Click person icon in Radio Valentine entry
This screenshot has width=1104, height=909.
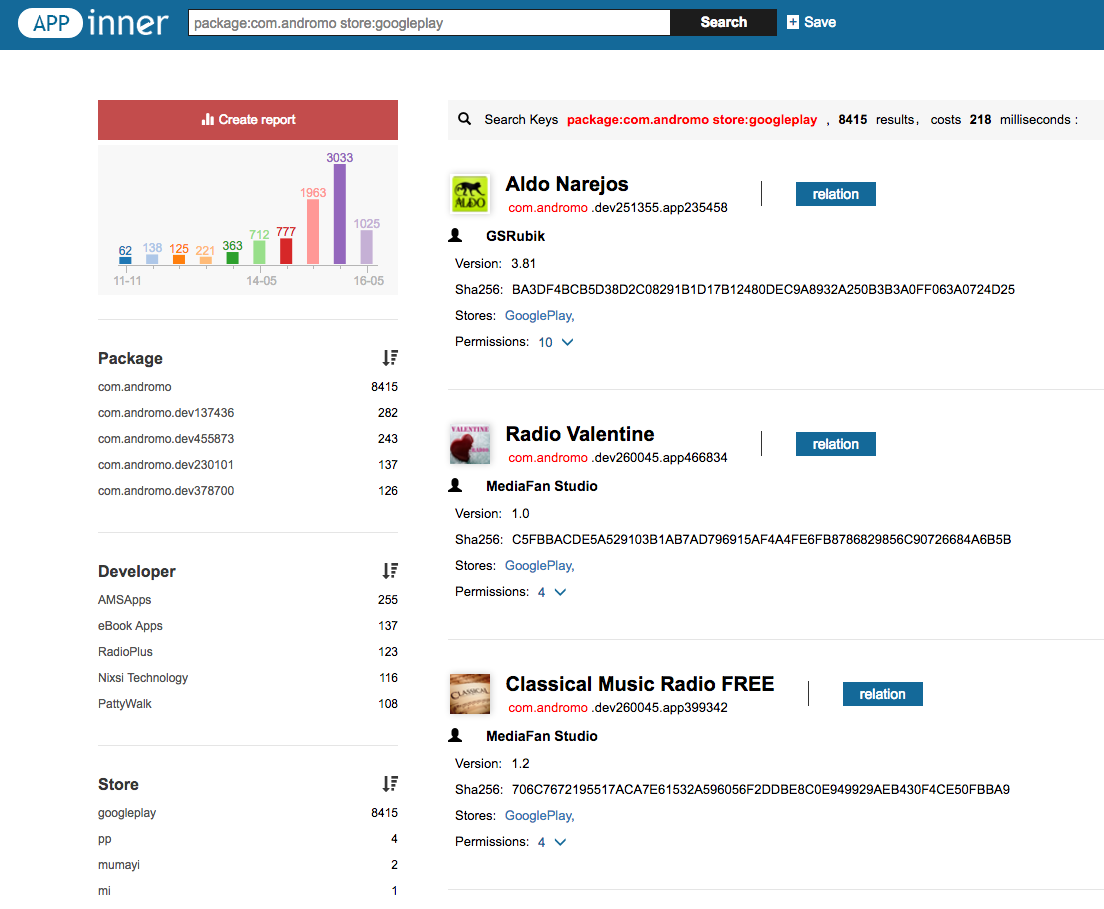point(456,485)
